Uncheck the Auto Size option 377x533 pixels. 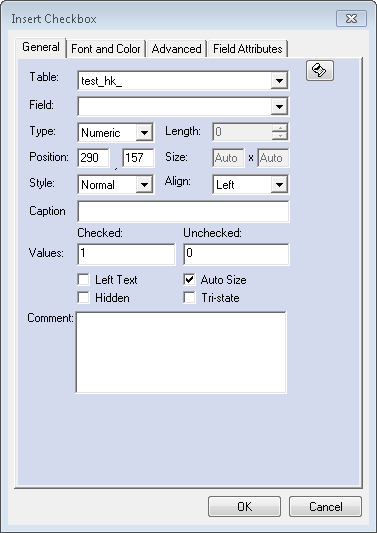(x=189, y=280)
